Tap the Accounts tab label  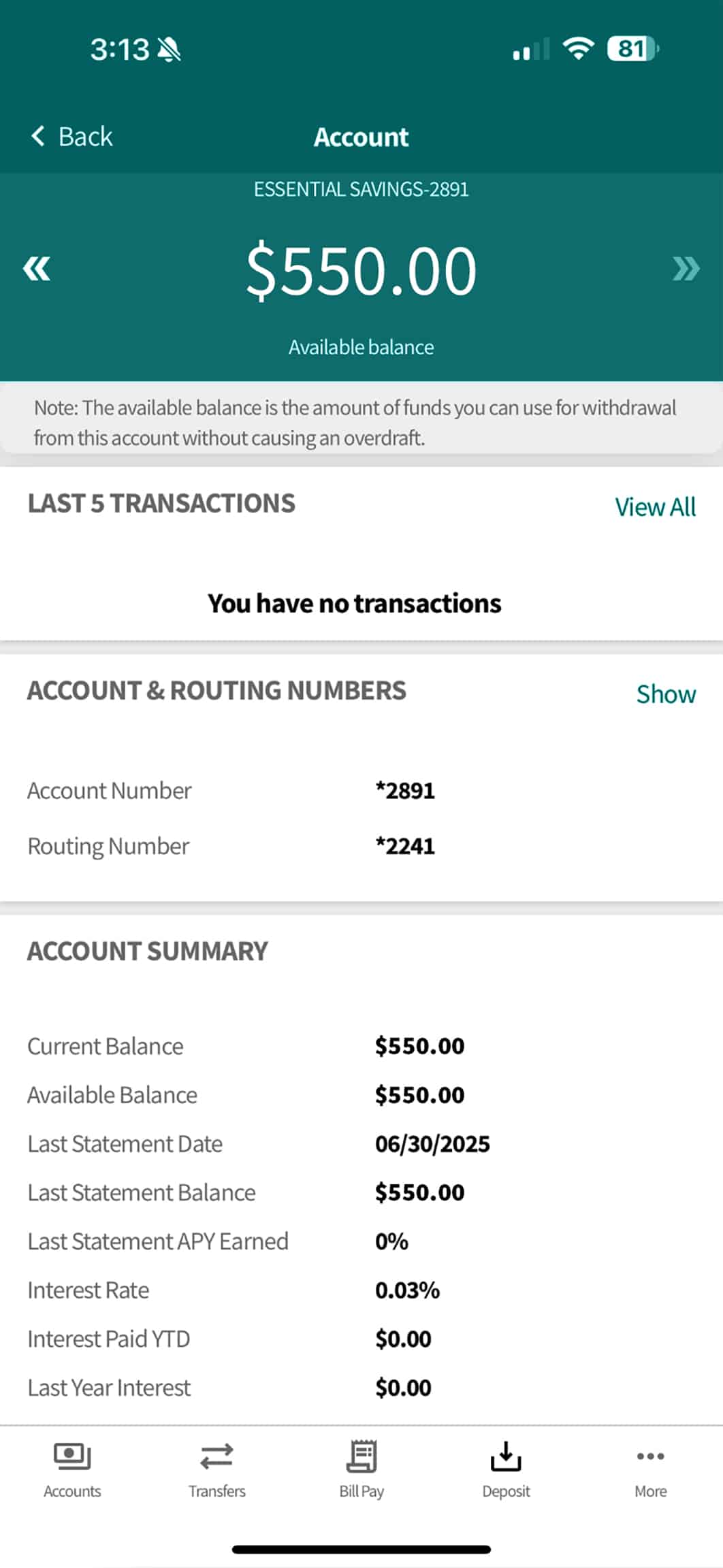(72, 1491)
